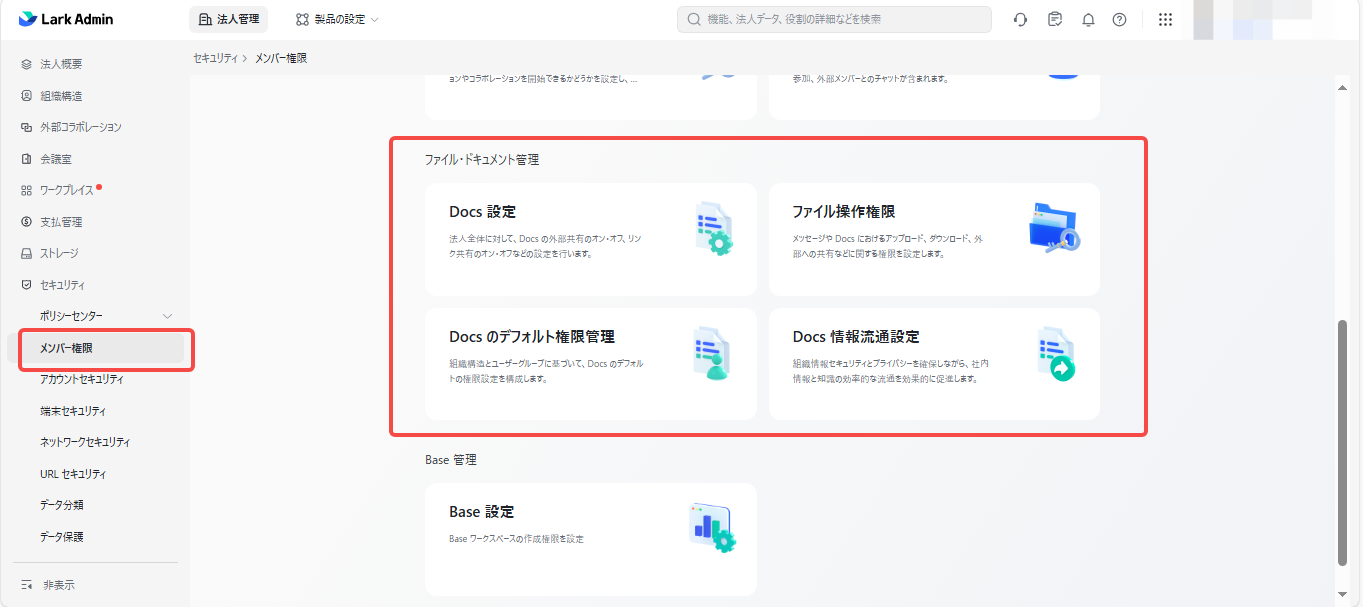
Task: Click the 会議室 icon
Action: (27, 159)
